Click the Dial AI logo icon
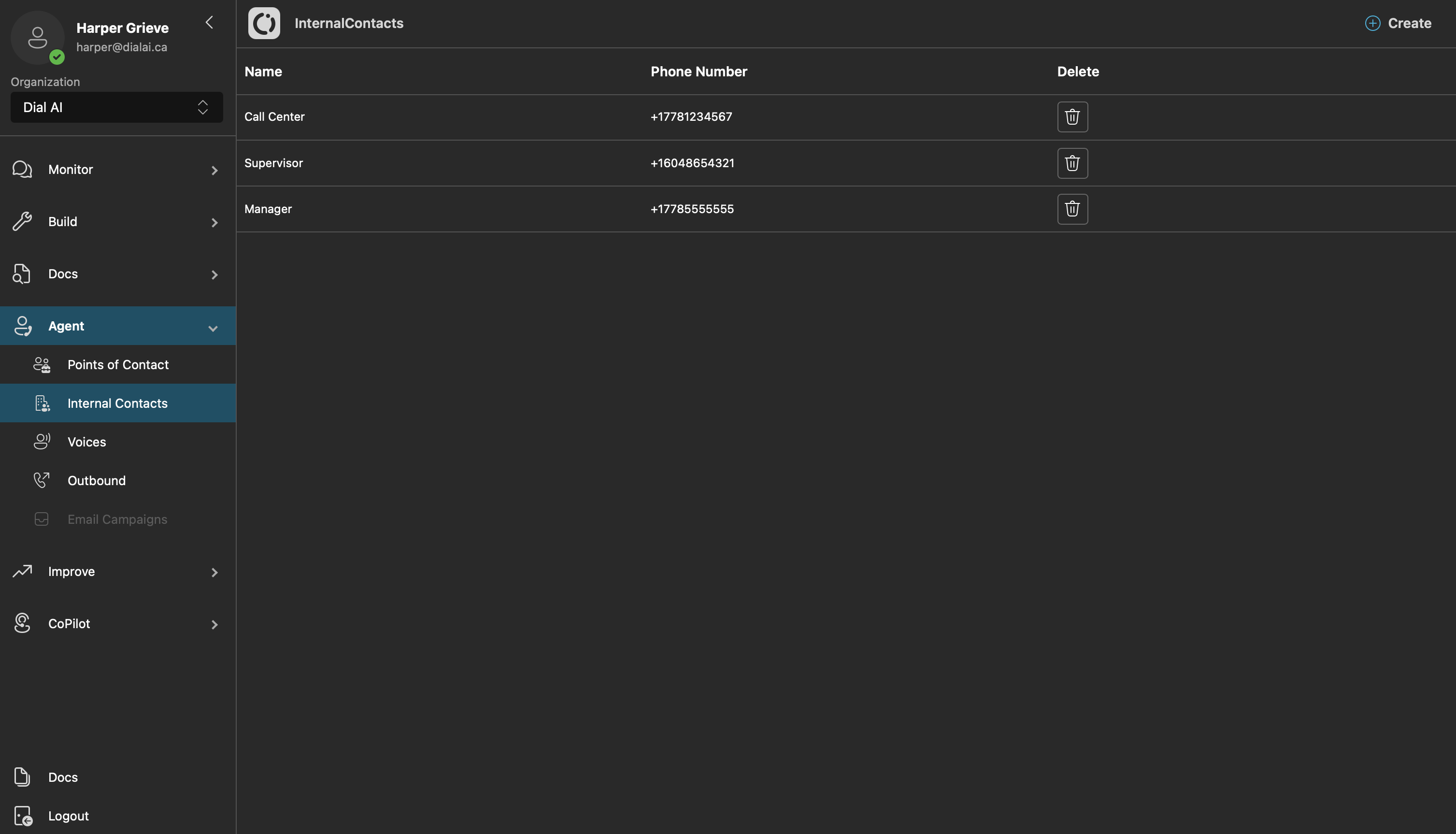 (264, 24)
